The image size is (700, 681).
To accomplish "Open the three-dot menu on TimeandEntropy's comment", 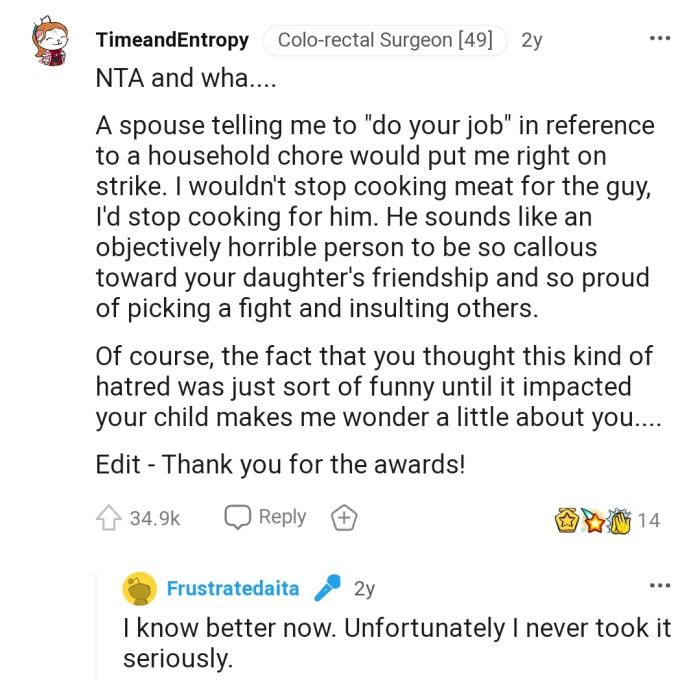I will click(x=660, y=38).
